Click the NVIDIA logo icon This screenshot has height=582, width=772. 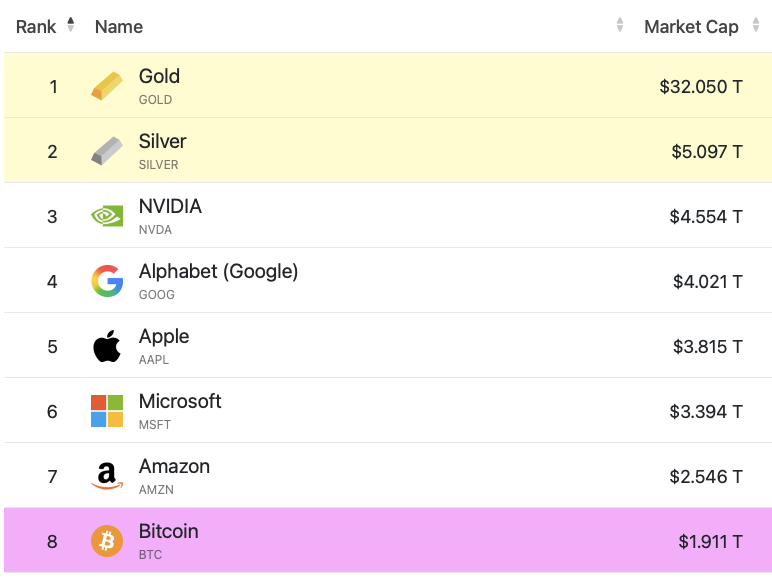(x=107, y=216)
